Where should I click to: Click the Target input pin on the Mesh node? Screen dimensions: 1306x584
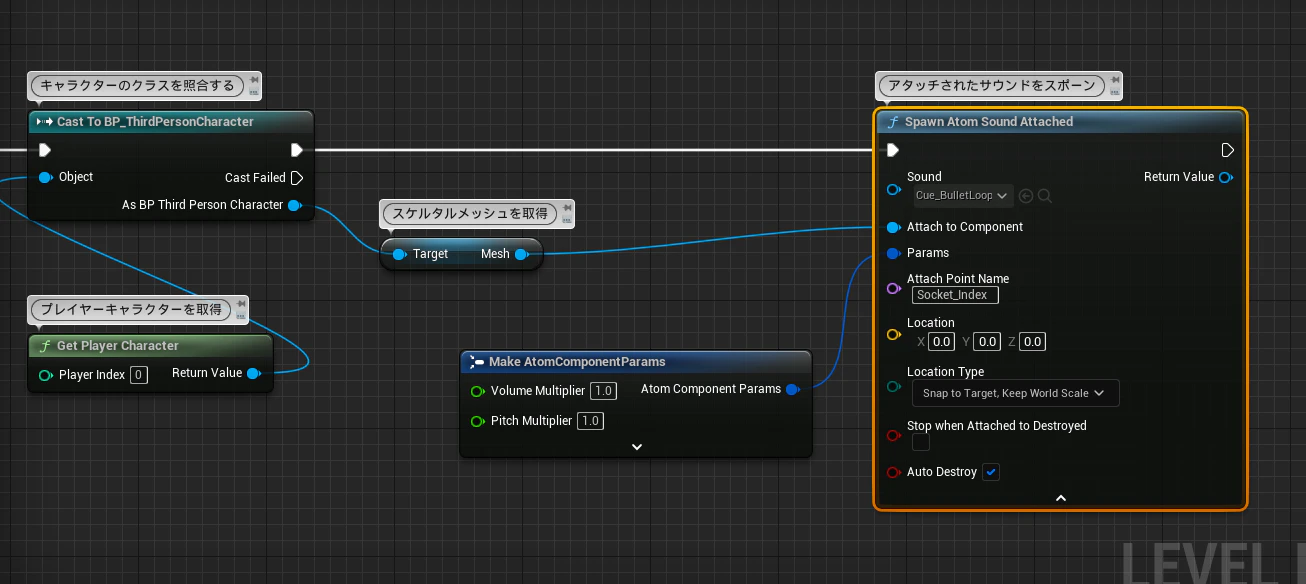click(x=399, y=254)
